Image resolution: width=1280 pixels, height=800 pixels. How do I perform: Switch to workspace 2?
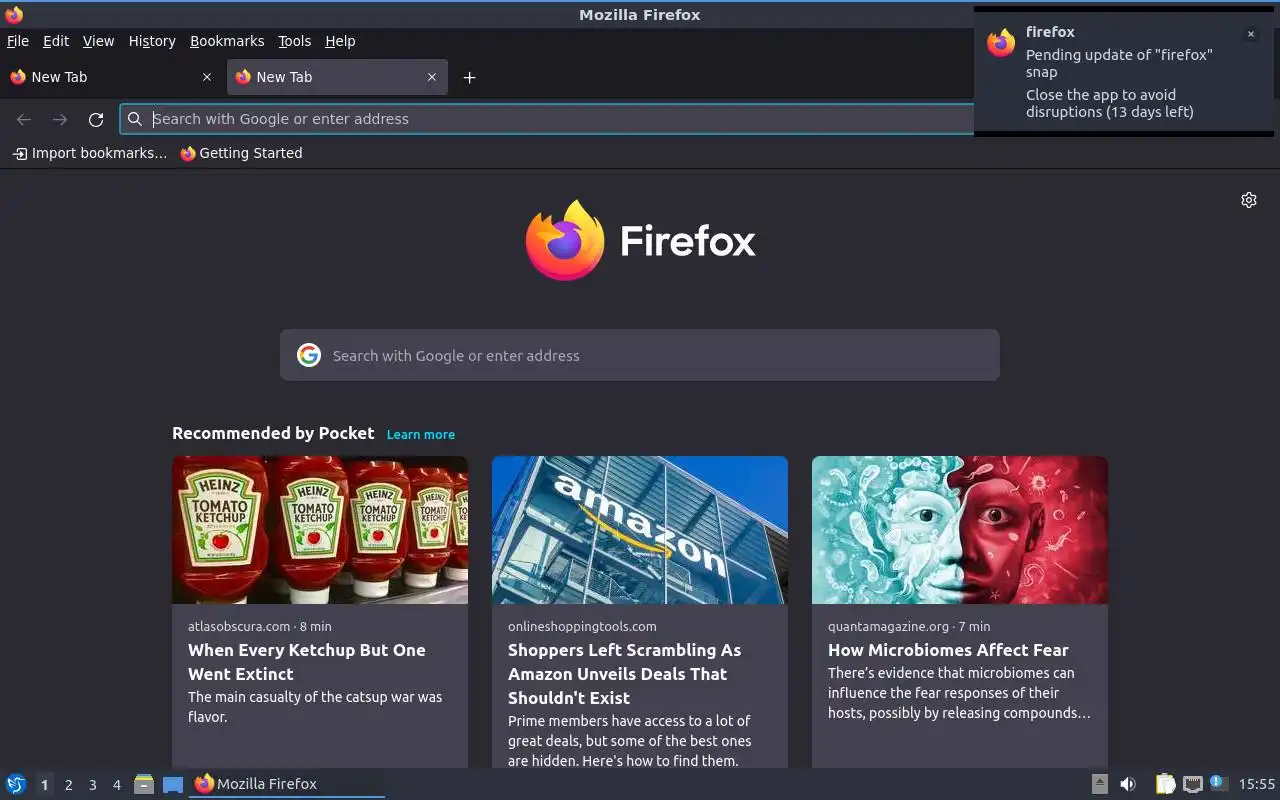69,785
